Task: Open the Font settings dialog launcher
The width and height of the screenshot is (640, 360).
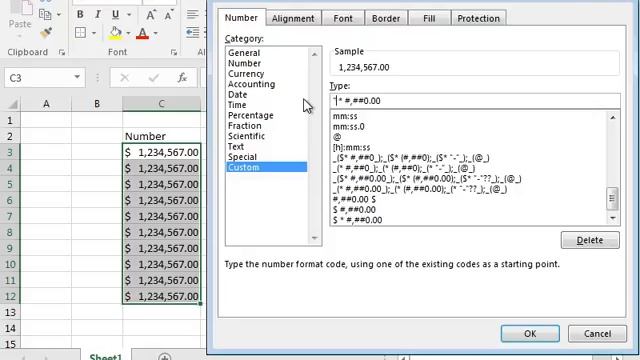Action: point(174,52)
